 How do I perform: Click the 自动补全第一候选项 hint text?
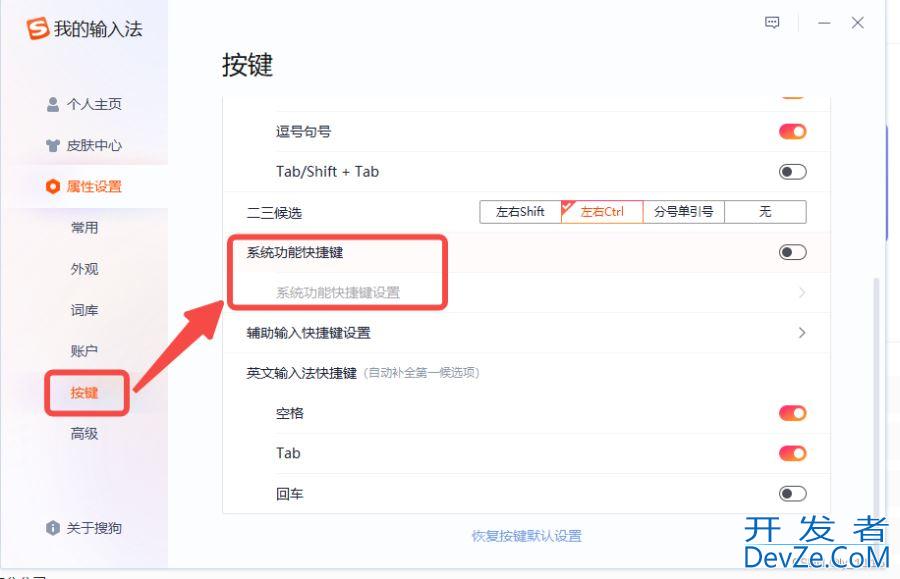click(x=422, y=373)
